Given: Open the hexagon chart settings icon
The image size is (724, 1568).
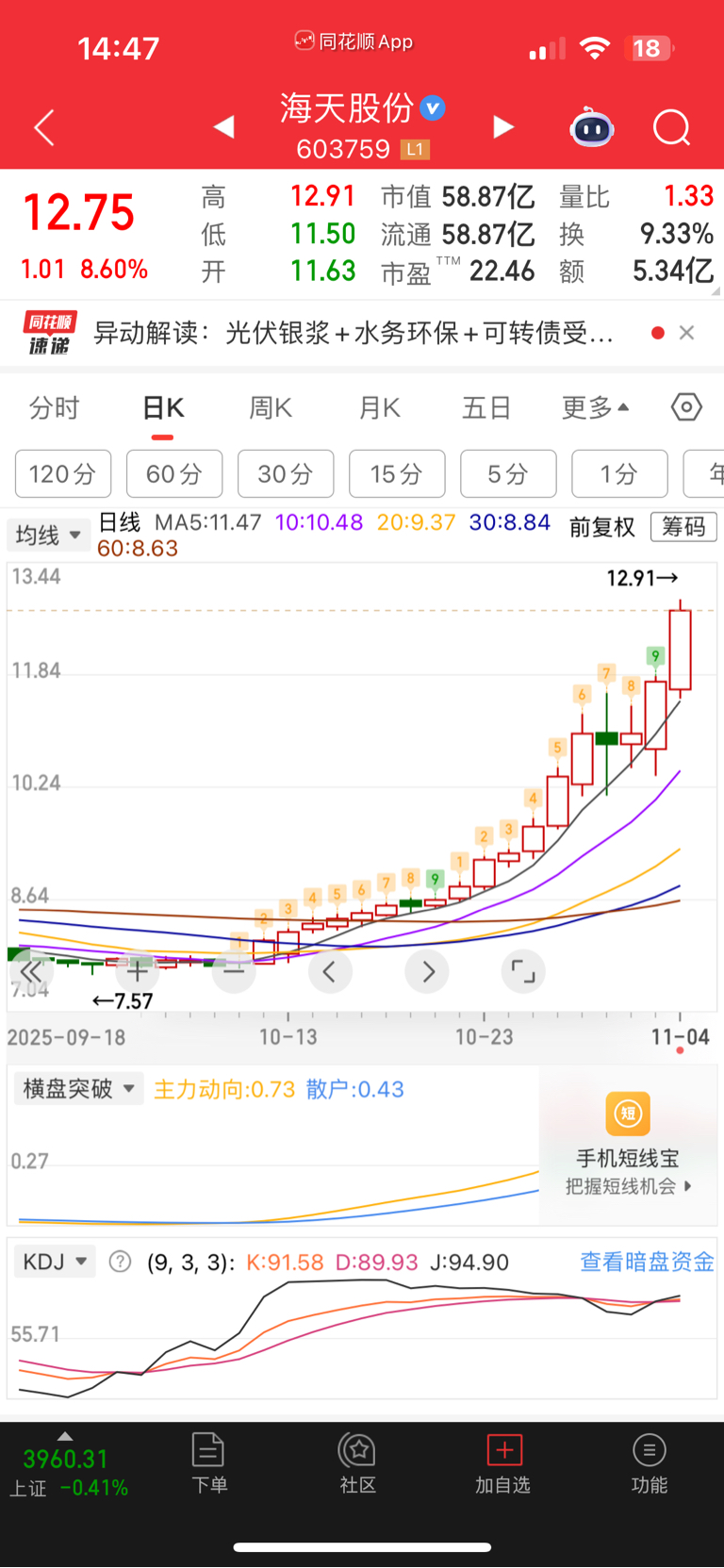Looking at the screenshot, I should coord(686,407).
